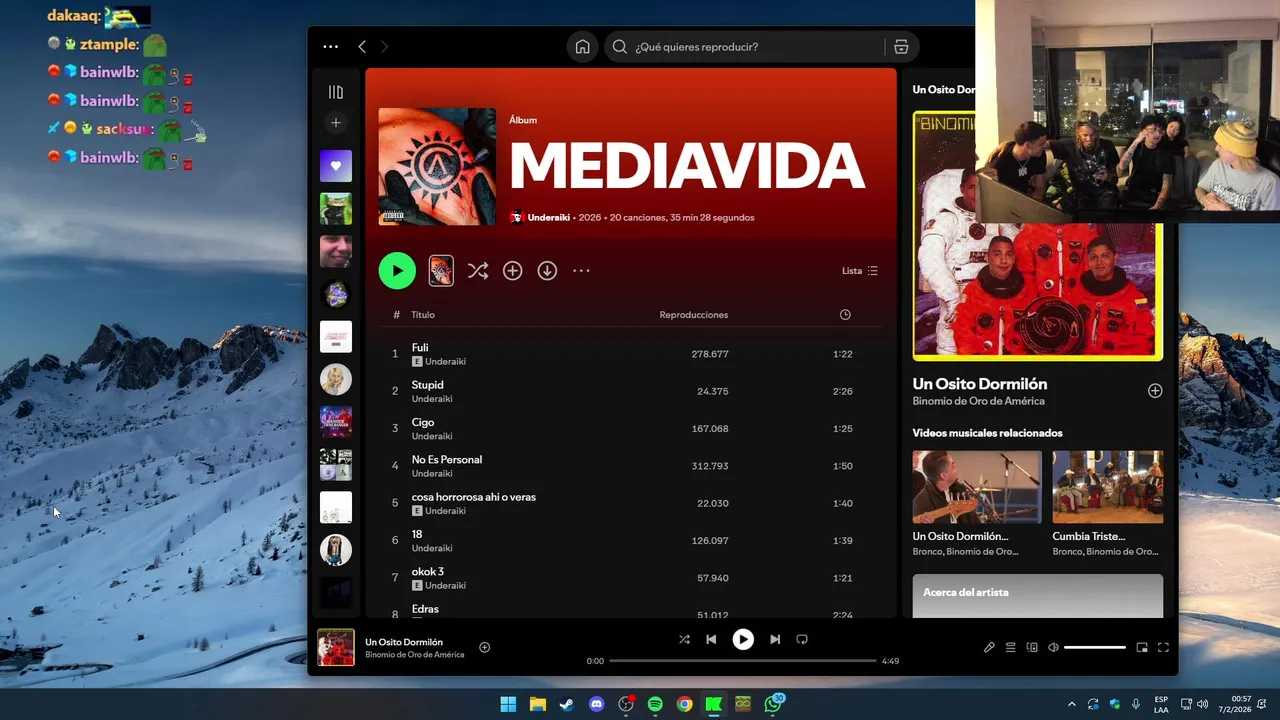Sort by duration clock icon column
Image resolution: width=1280 pixels, height=720 pixels.
coord(845,315)
